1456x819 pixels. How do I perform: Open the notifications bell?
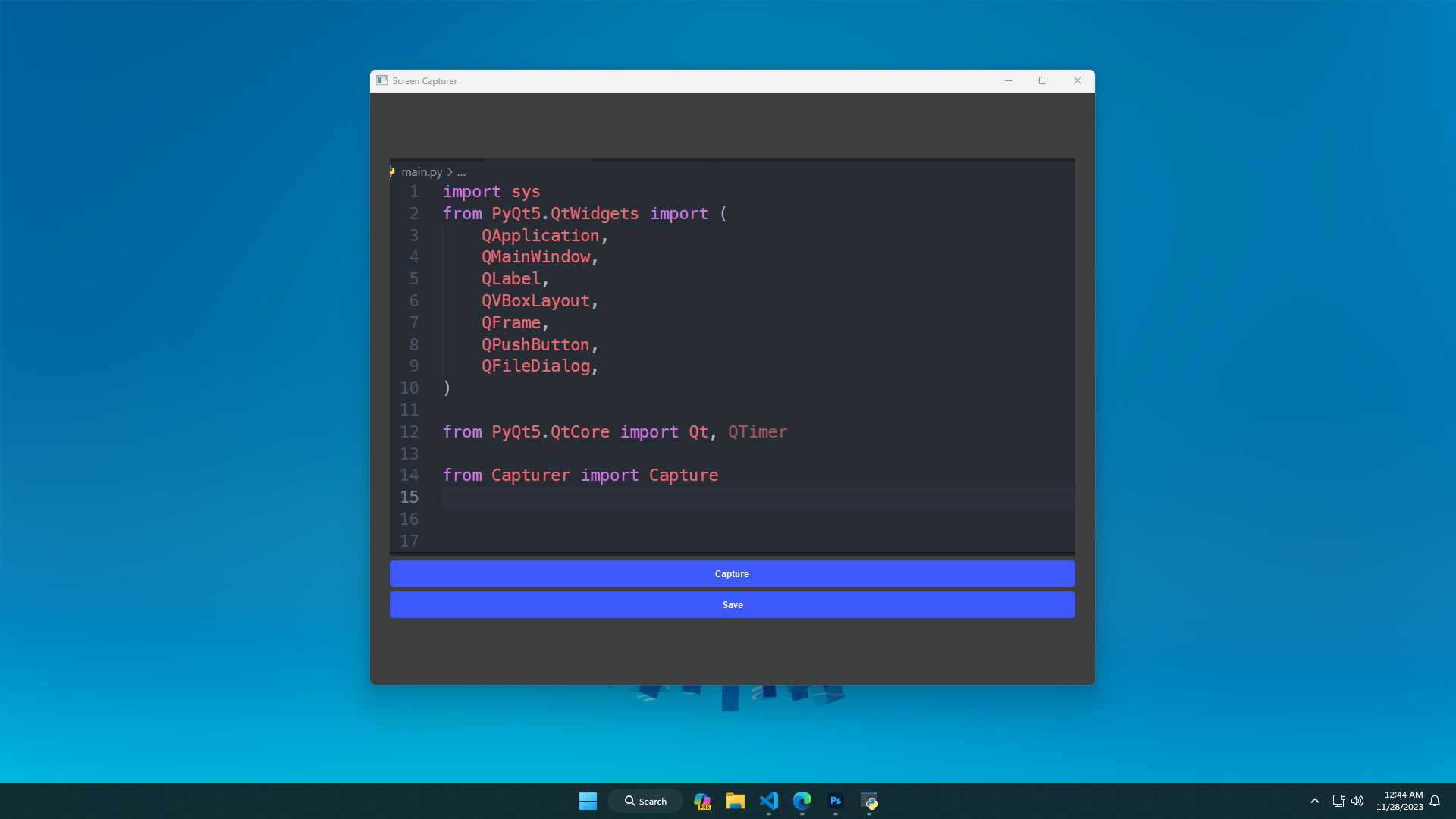point(1435,801)
